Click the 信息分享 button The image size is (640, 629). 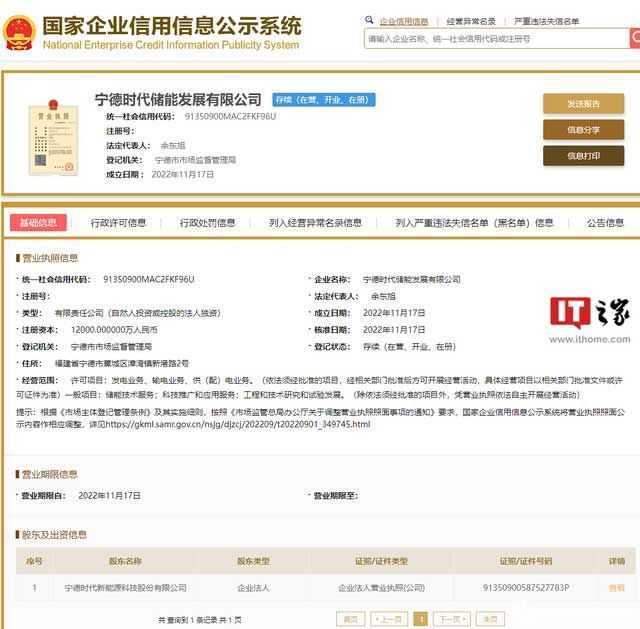[583, 130]
